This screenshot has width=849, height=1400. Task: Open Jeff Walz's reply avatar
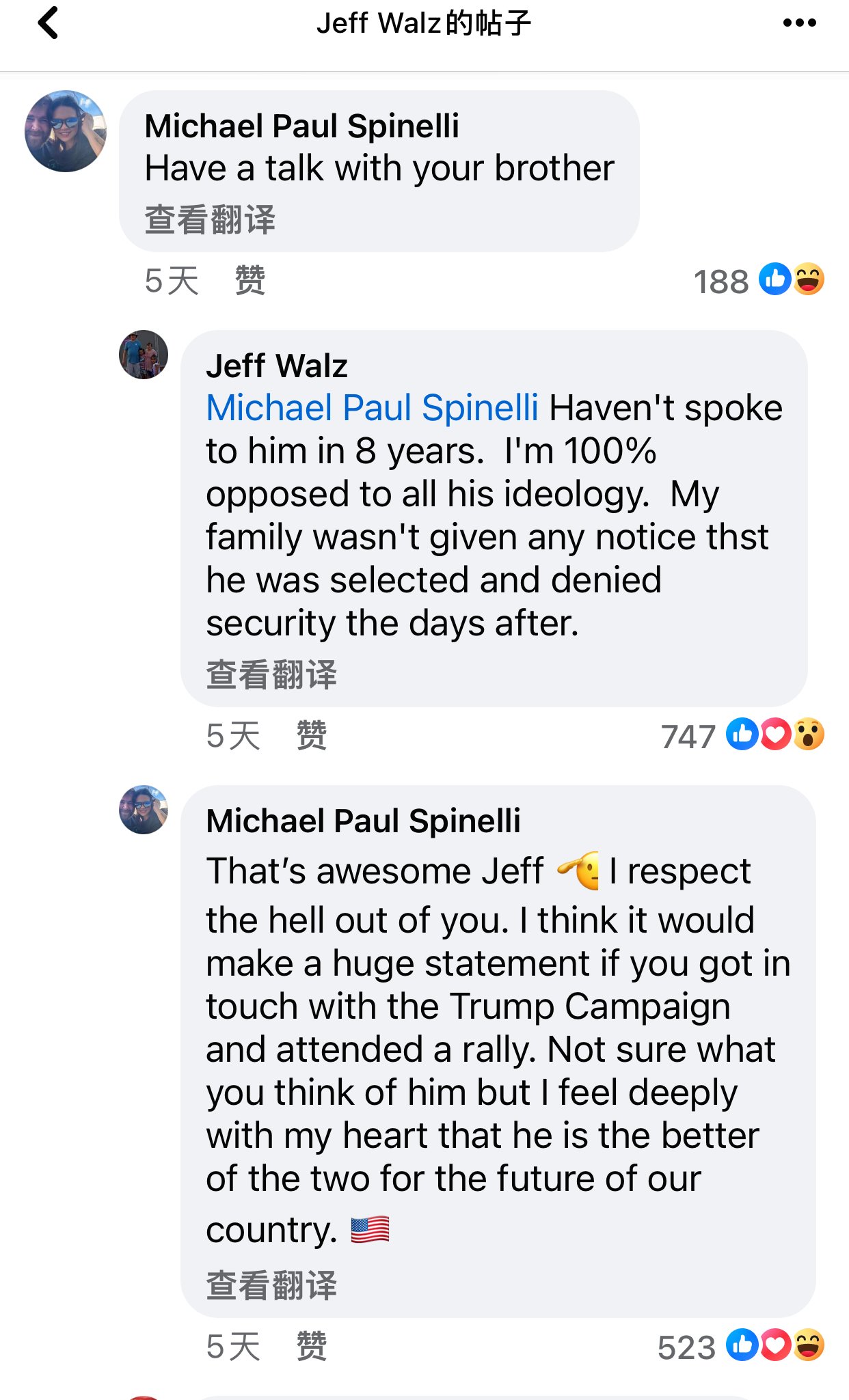pos(144,355)
